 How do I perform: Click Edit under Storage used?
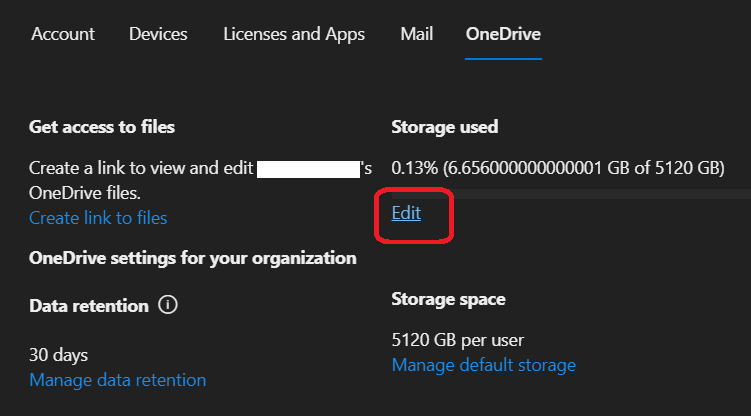click(406, 213)
